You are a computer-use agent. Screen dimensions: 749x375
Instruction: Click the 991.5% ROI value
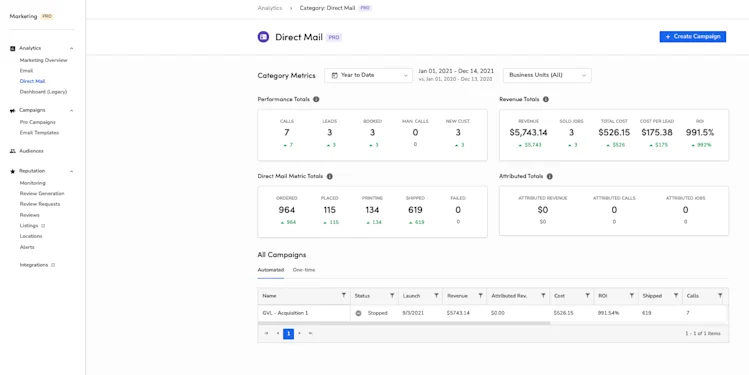click(x=700, y=133)
